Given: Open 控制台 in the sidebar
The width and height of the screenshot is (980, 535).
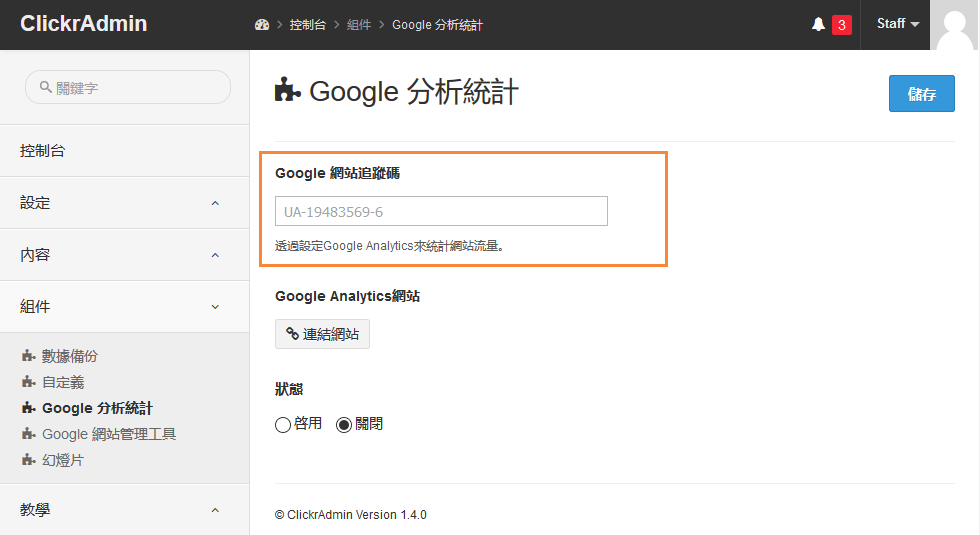Looking at the screenshot, I should coord(125,151).
